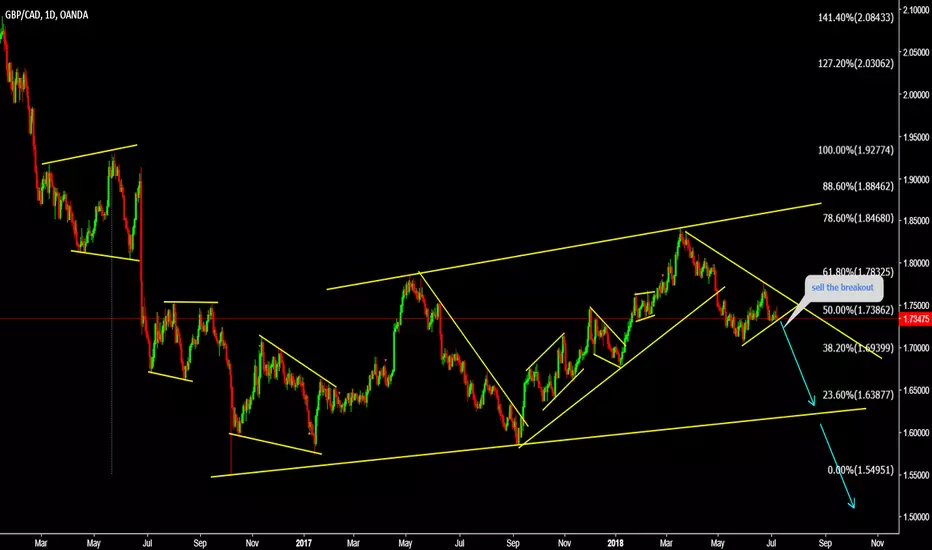Screen dimensions: 932x550
Task: Click the 1.55000 price axis value
Action: (x=916, y=474)
